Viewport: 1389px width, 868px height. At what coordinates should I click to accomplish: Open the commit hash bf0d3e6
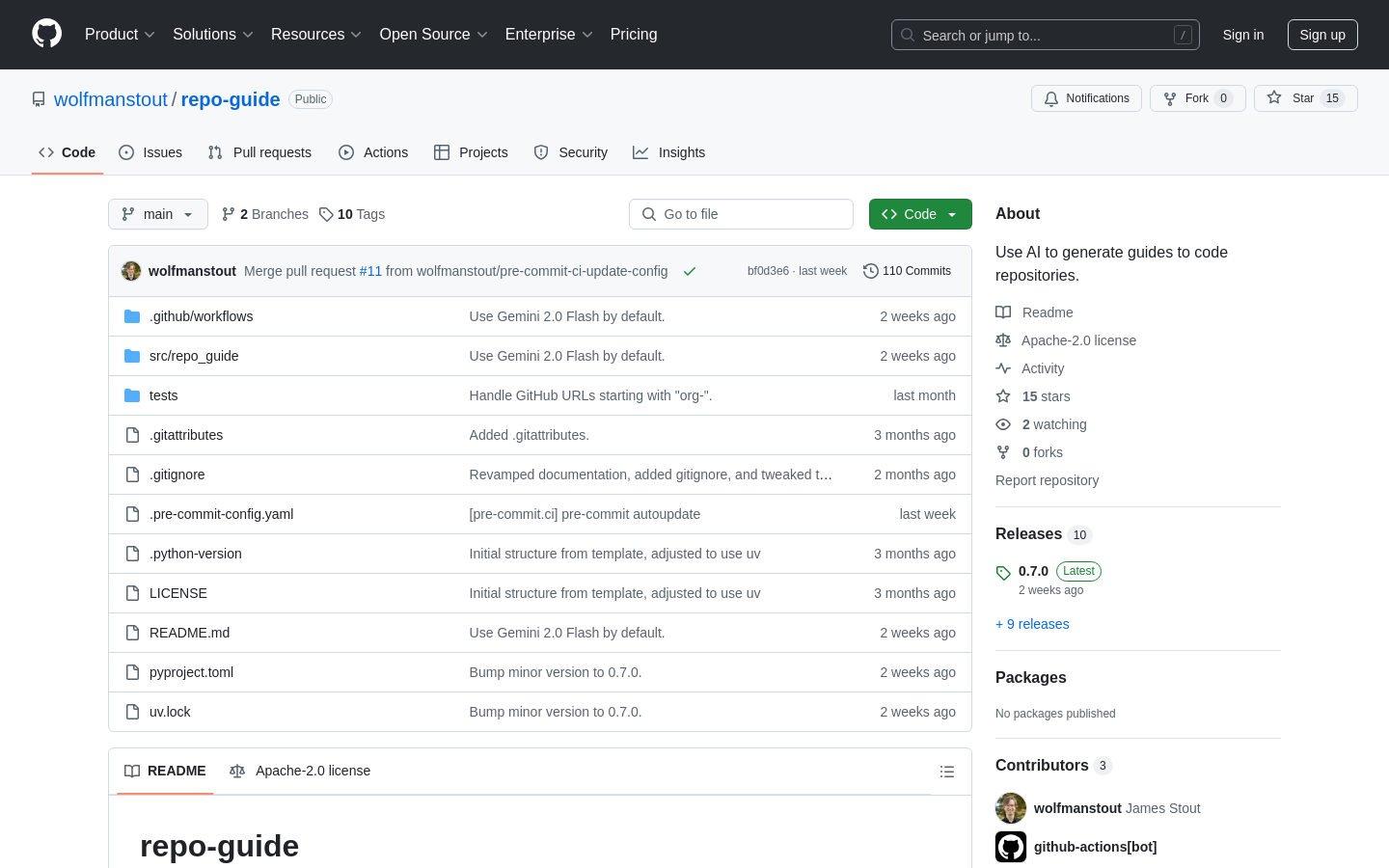point(768,271)
